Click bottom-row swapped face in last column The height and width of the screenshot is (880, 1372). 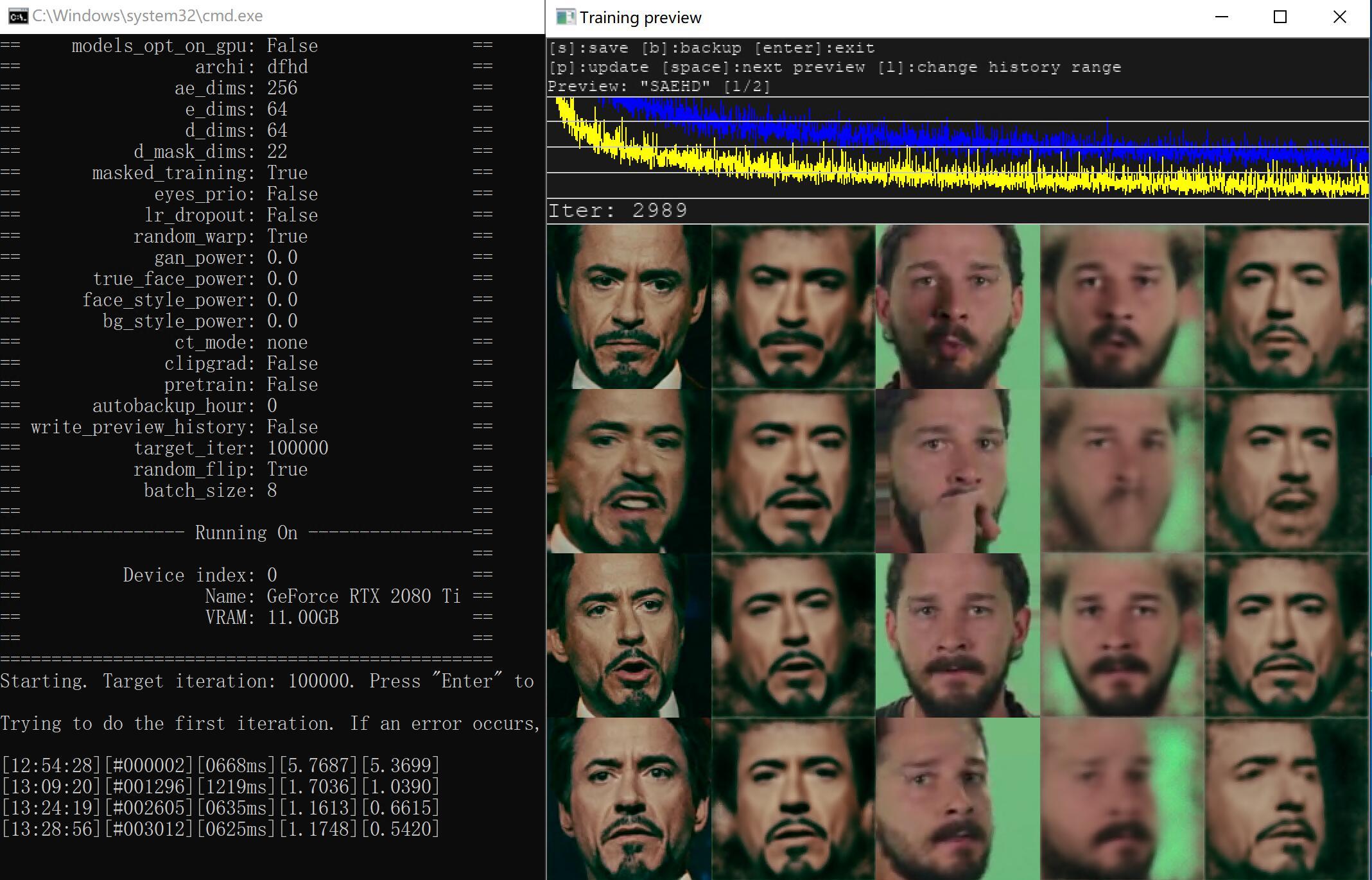pyautogui.click(x=1287, y=798)
